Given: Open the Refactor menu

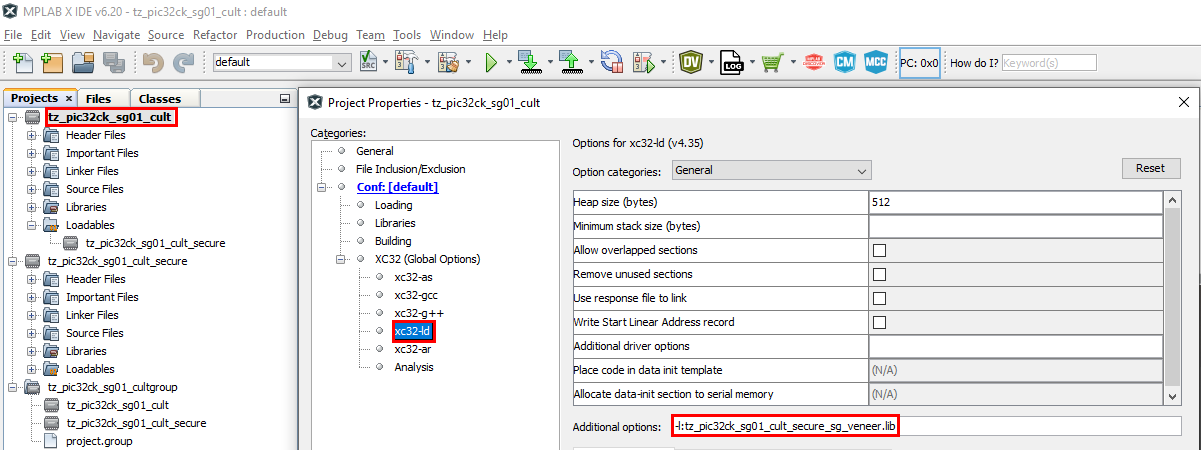Looking at the screenshot, I should click(x=215, y=34).
